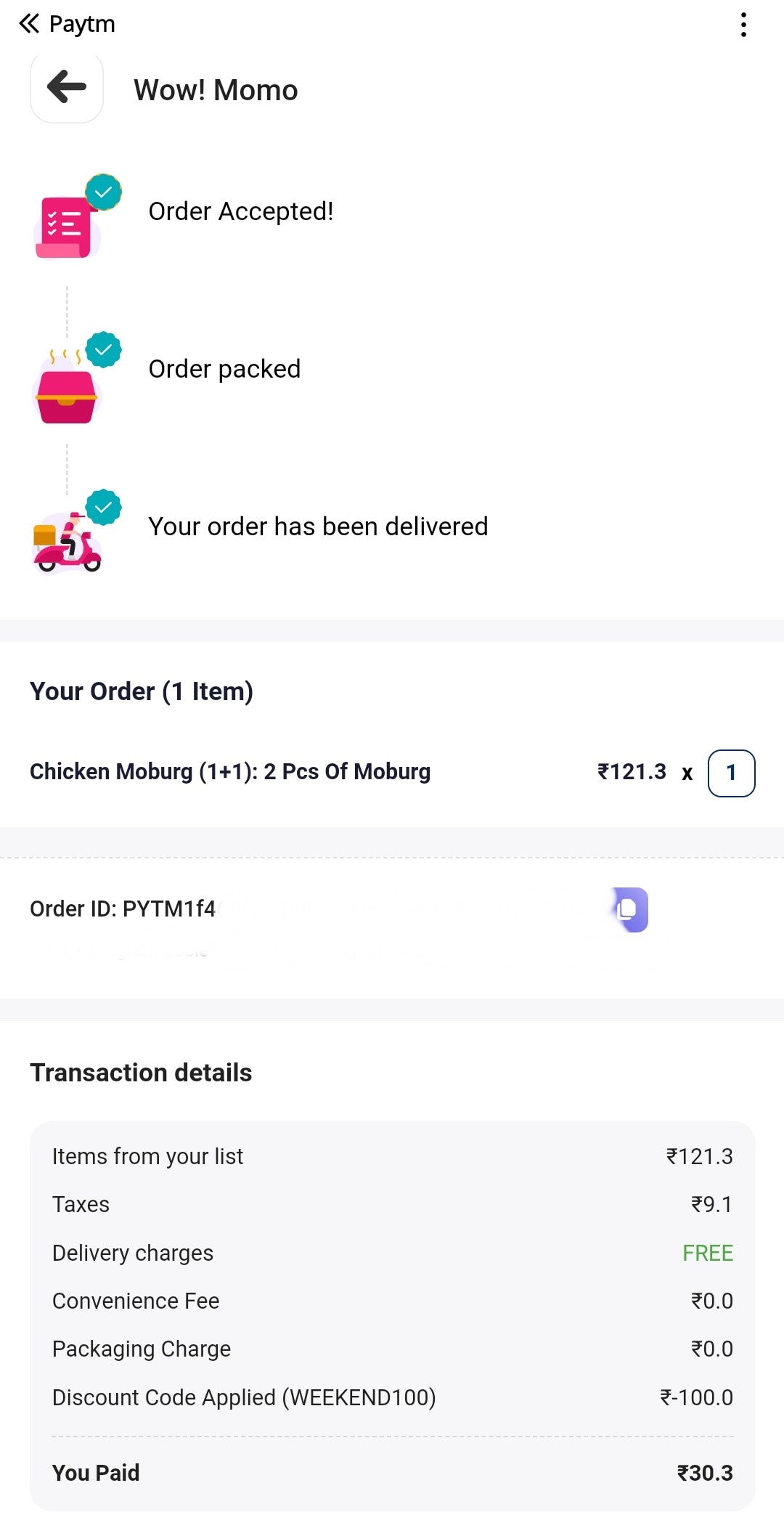Open the three-dot overflow menu

743,25
